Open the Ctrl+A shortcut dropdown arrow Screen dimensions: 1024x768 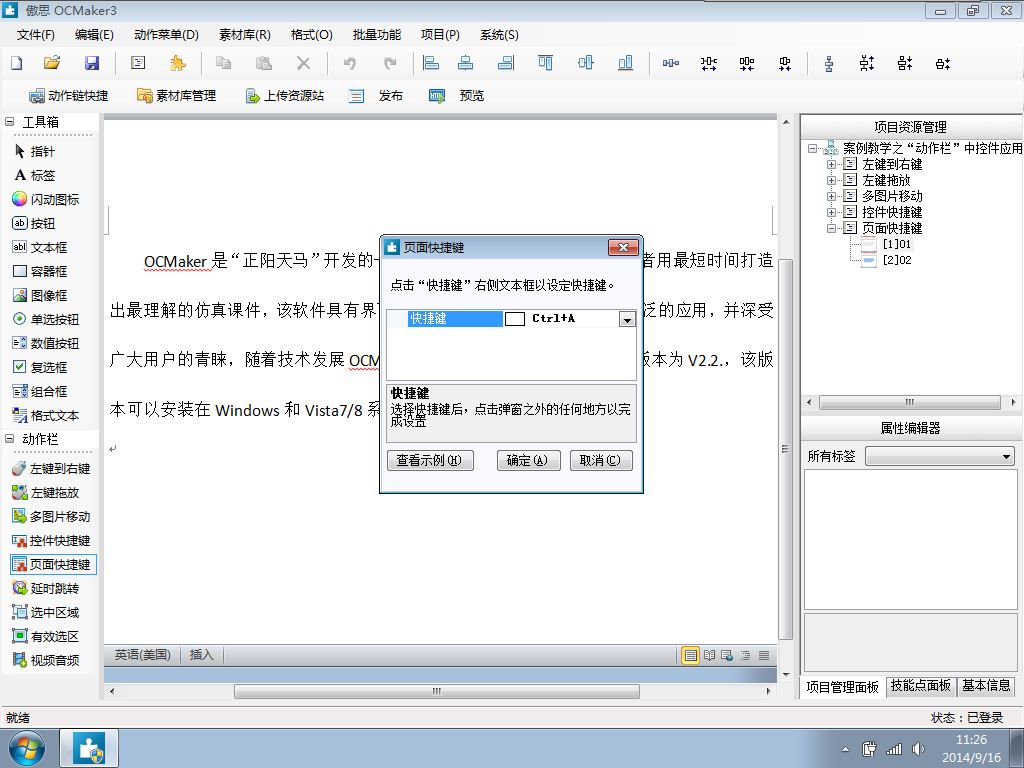(627, 319)
